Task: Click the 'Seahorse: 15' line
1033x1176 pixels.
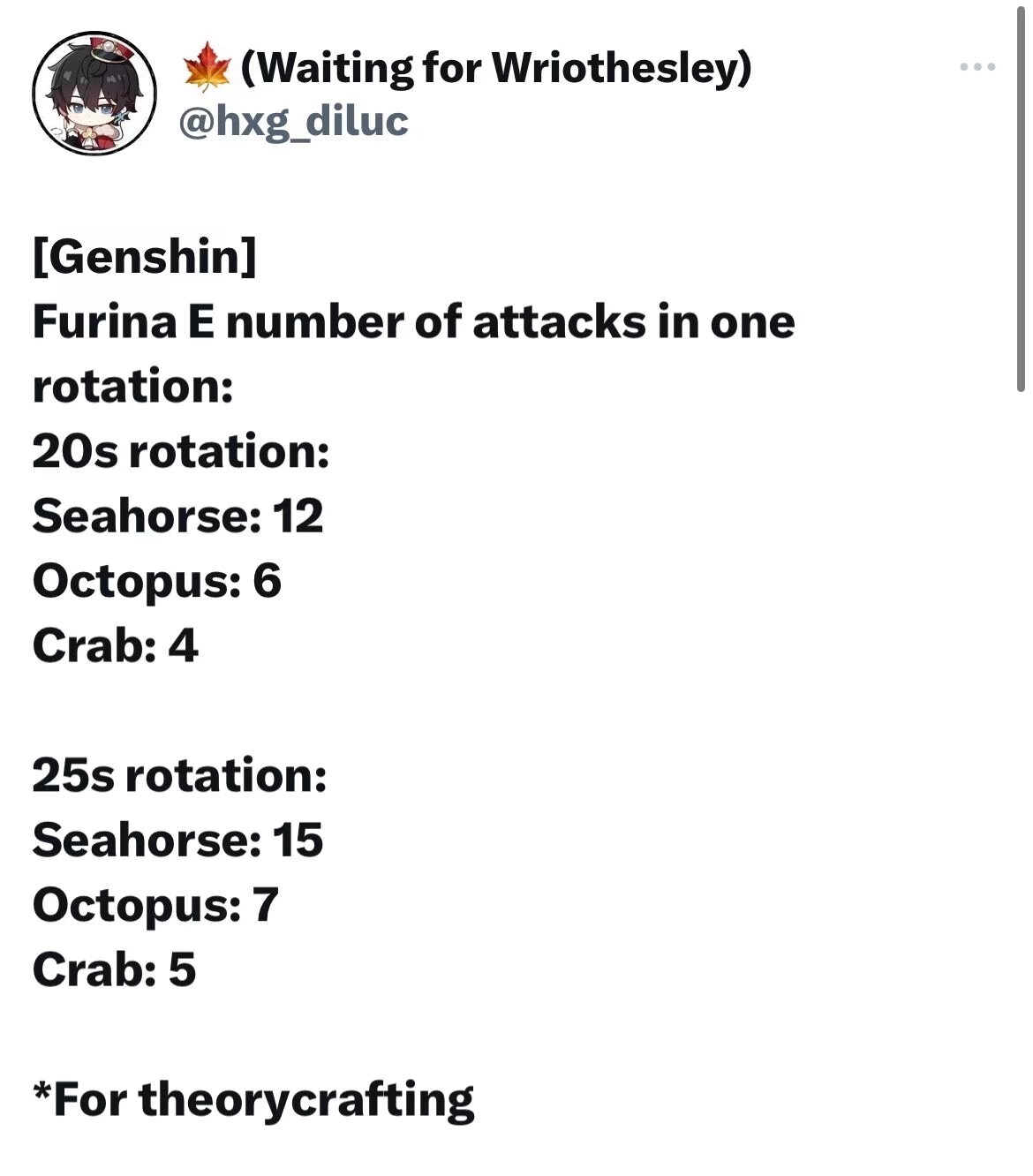Action: pos(178,840)
